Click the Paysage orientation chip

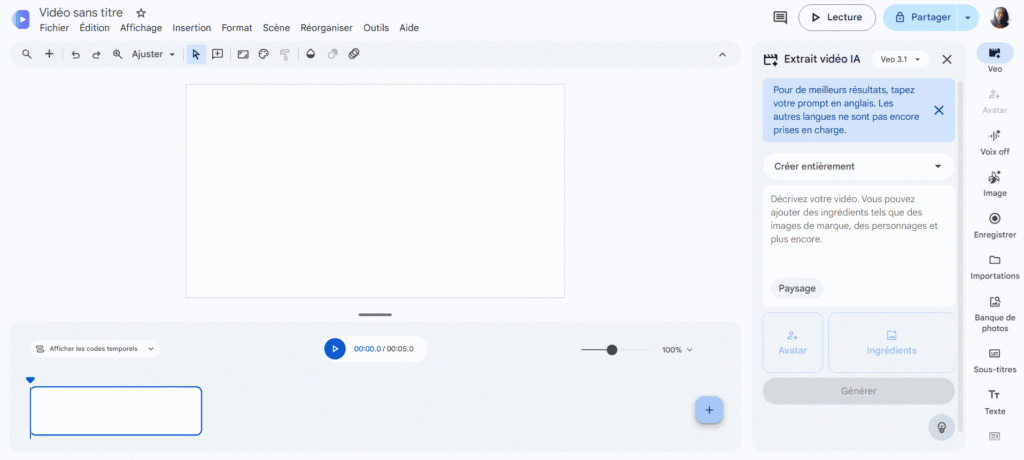pyautogui.click(x=797, y=288)
